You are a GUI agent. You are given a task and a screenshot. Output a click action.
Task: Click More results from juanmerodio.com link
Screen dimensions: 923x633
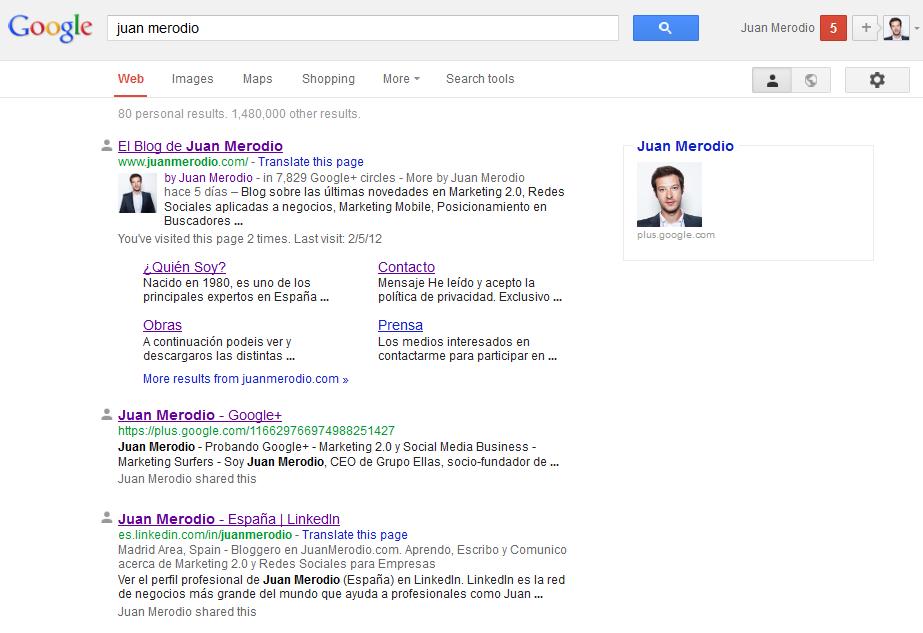[x=245, y=379]
